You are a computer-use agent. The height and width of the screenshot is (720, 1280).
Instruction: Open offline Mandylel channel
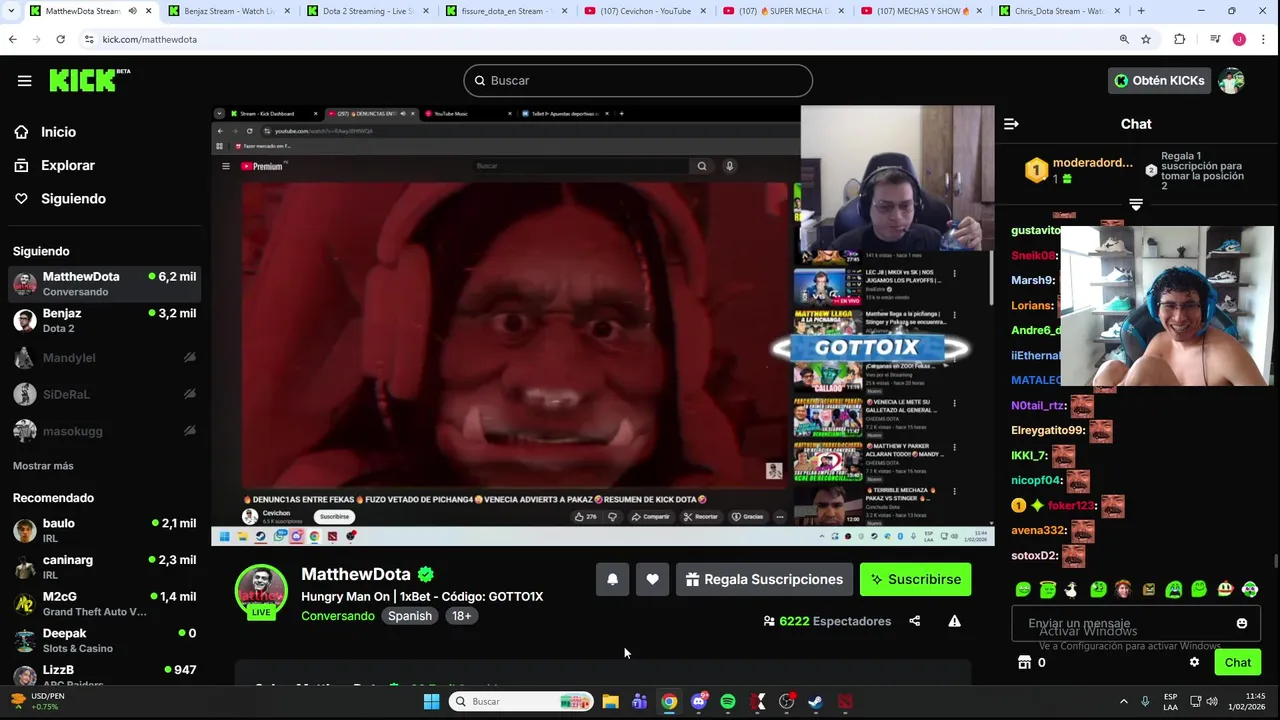105,357
